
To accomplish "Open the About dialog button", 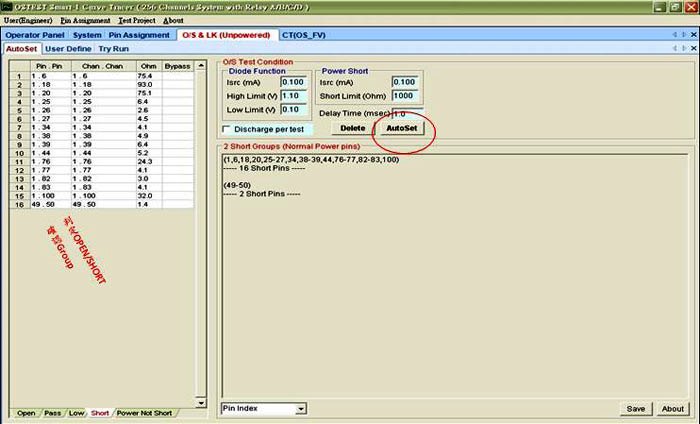I will click(x=673, y=408).
